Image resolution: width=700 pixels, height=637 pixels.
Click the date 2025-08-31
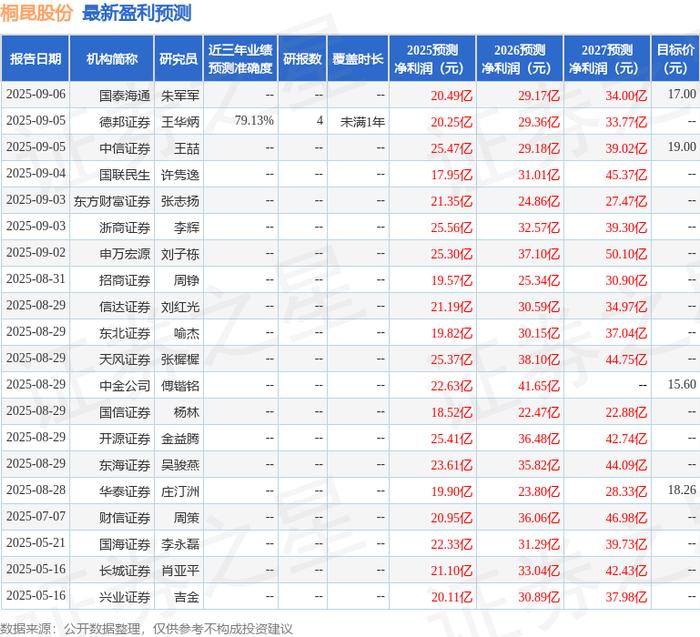pyautogui.click(x=36, y=279)
